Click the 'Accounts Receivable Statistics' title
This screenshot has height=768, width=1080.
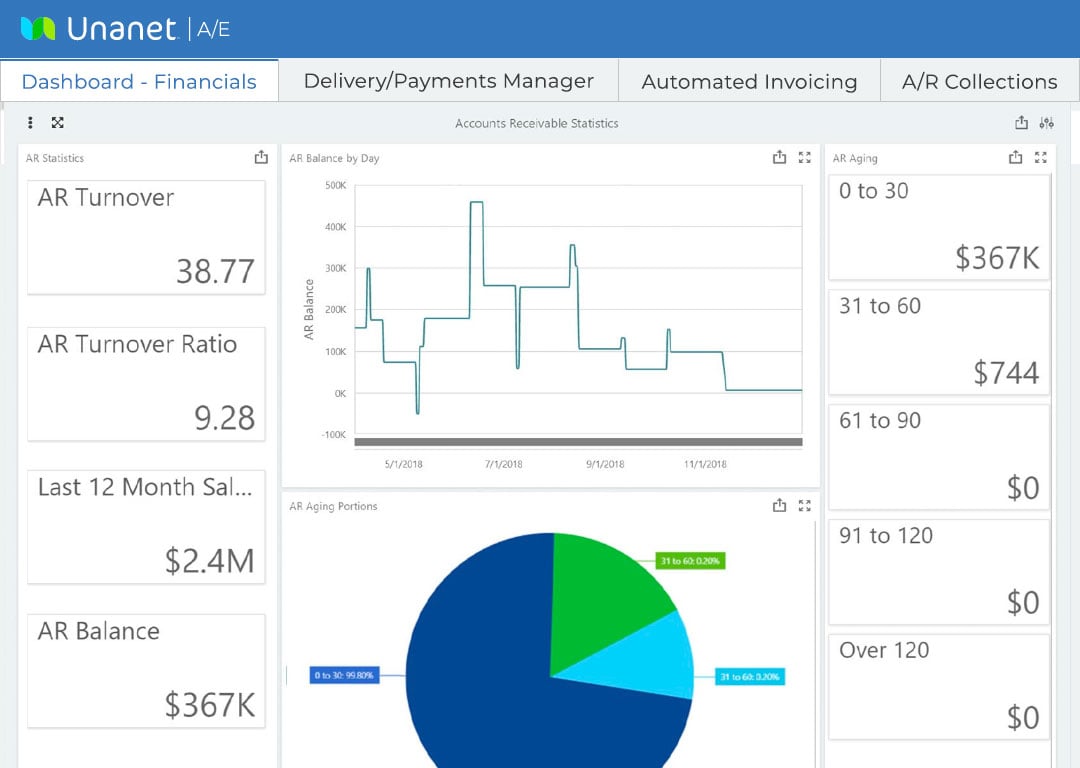(x=537, y=123)
